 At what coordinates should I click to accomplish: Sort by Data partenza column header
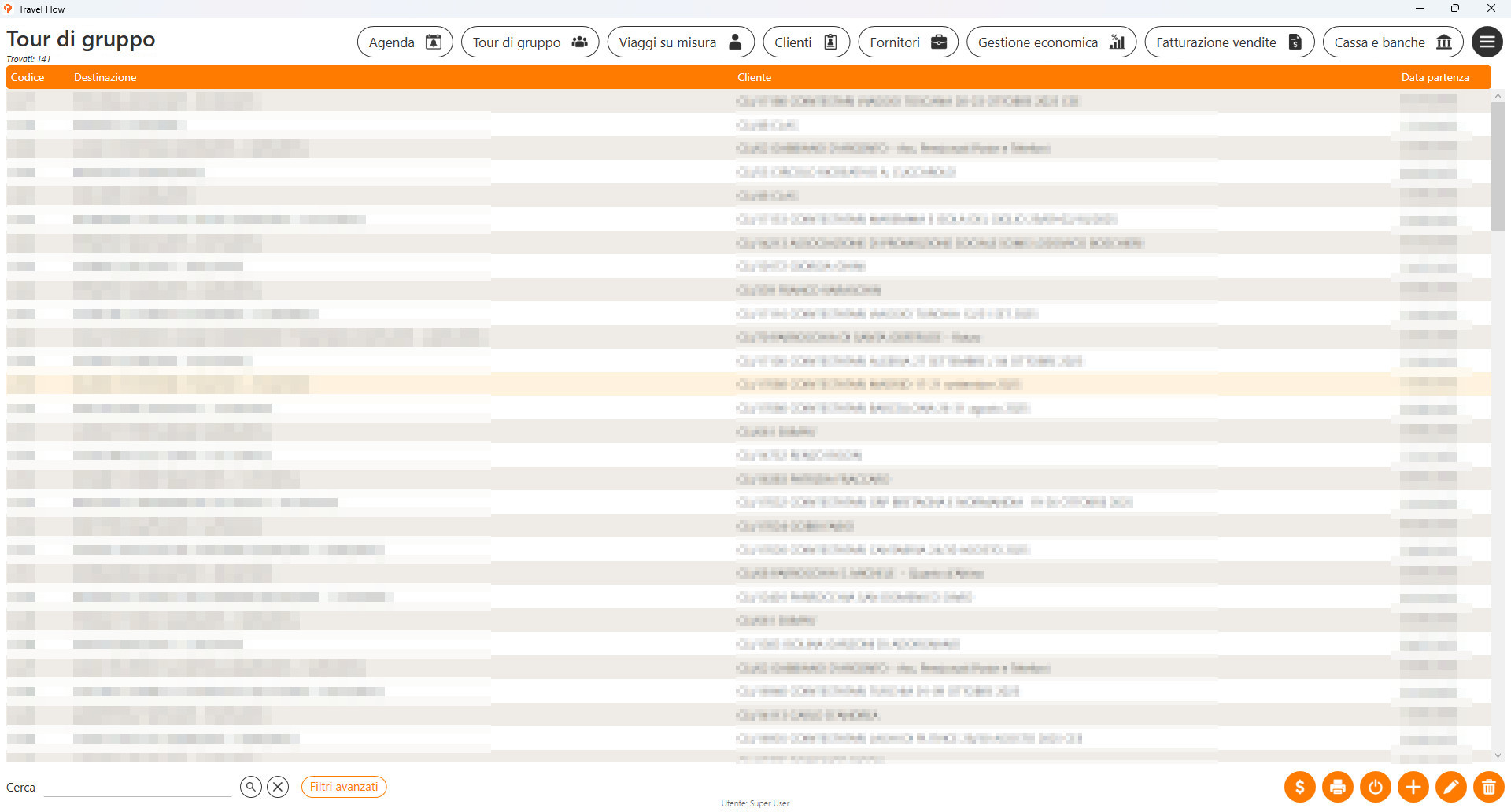[1435, 77]
